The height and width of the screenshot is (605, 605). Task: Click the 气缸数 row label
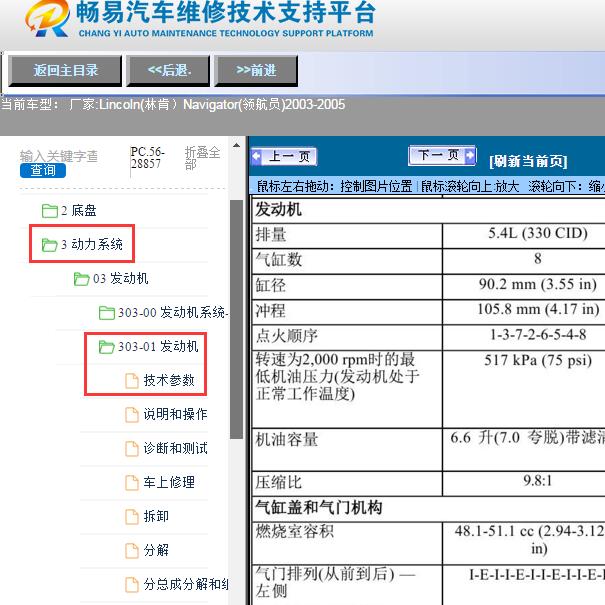(279, 260)
